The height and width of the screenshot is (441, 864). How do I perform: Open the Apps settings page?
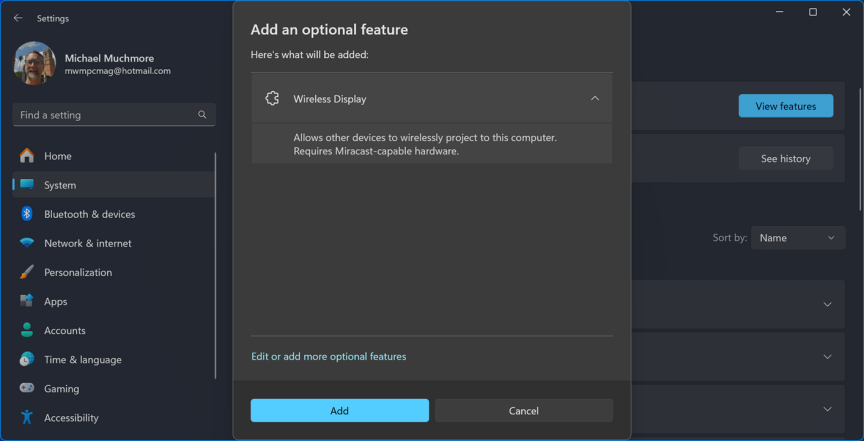point(114,302)
